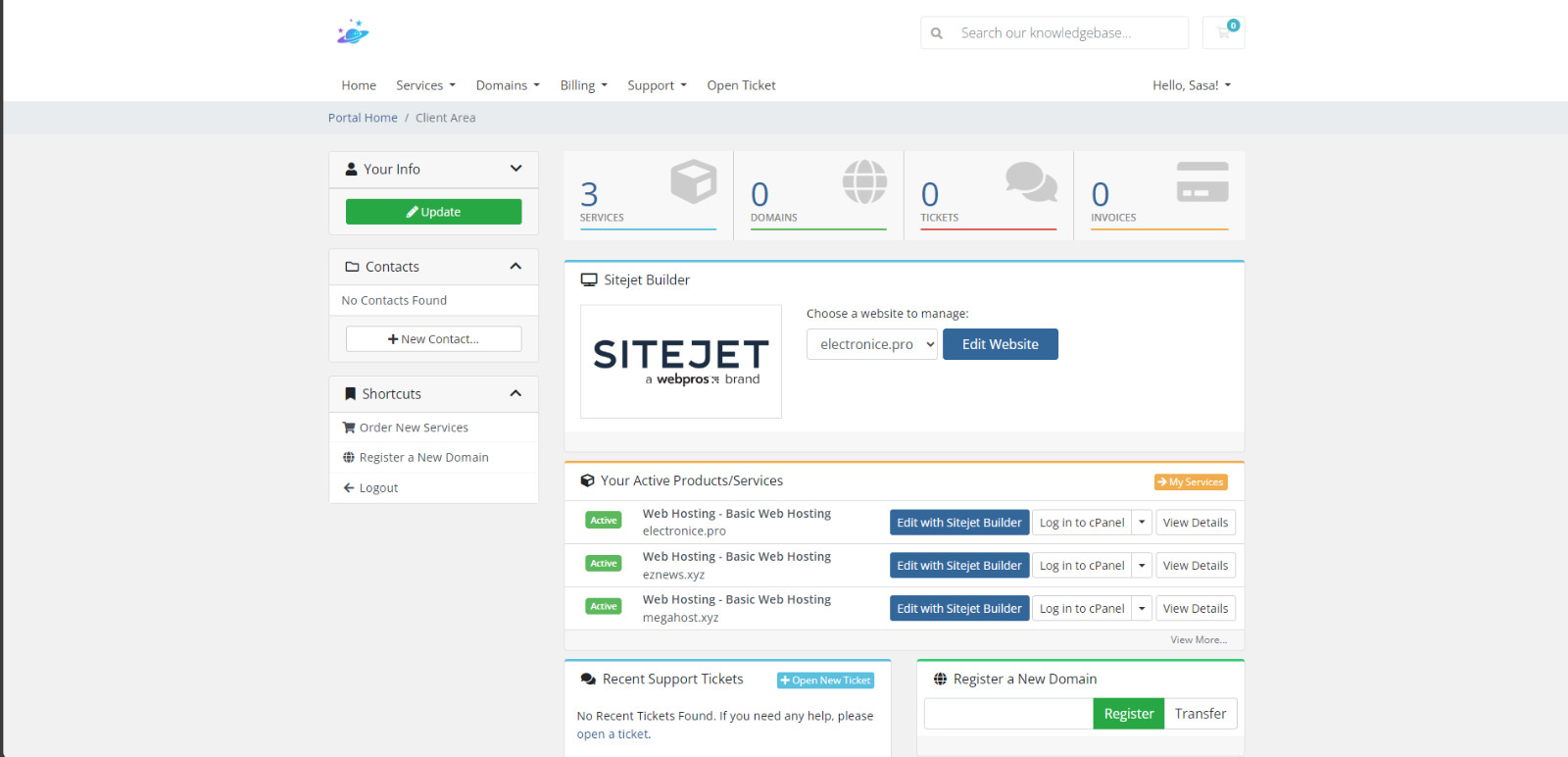Open the Domains dropdown menu

coord(508,85)
